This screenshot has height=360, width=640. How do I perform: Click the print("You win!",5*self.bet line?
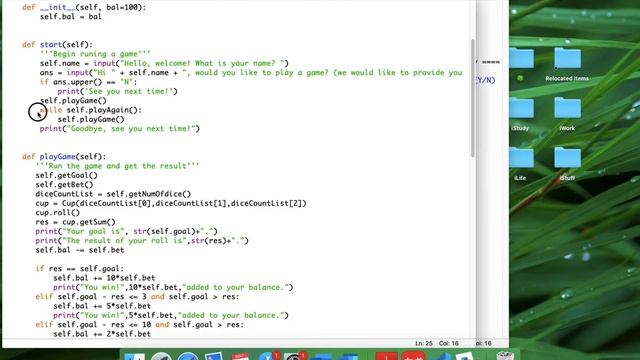click(x=171, y=316)
